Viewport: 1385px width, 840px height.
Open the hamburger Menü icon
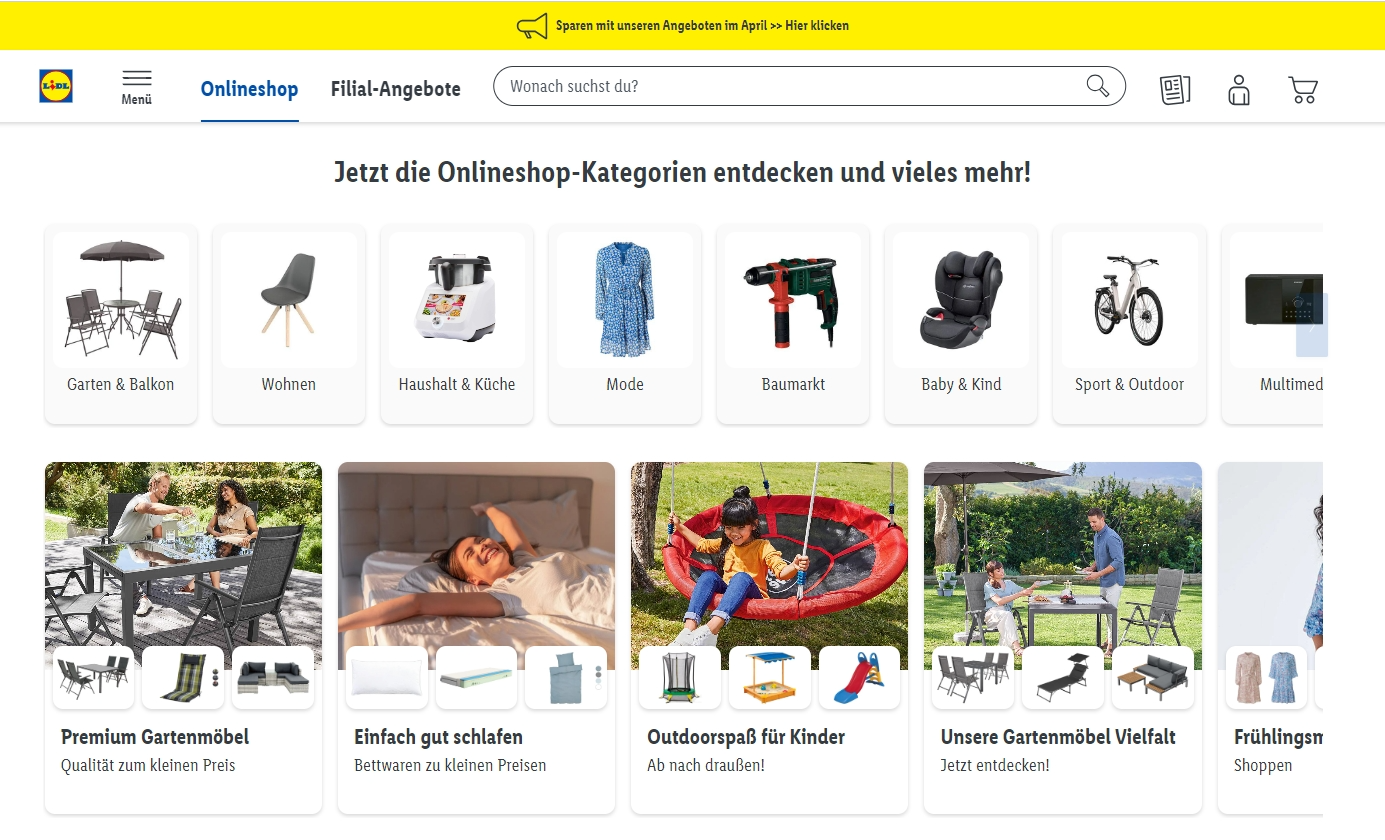pyautogui.click(x=137, y=87)
